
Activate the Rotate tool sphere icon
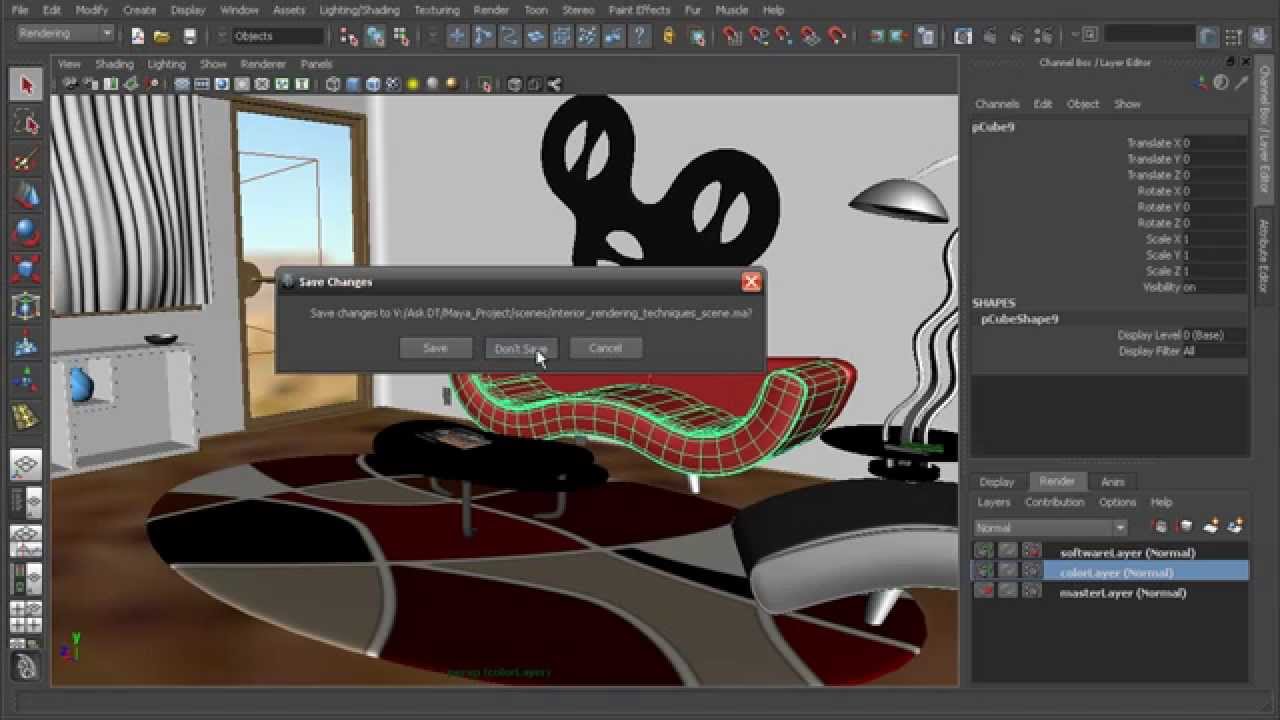pyautogui.click(x=26, y=232)
